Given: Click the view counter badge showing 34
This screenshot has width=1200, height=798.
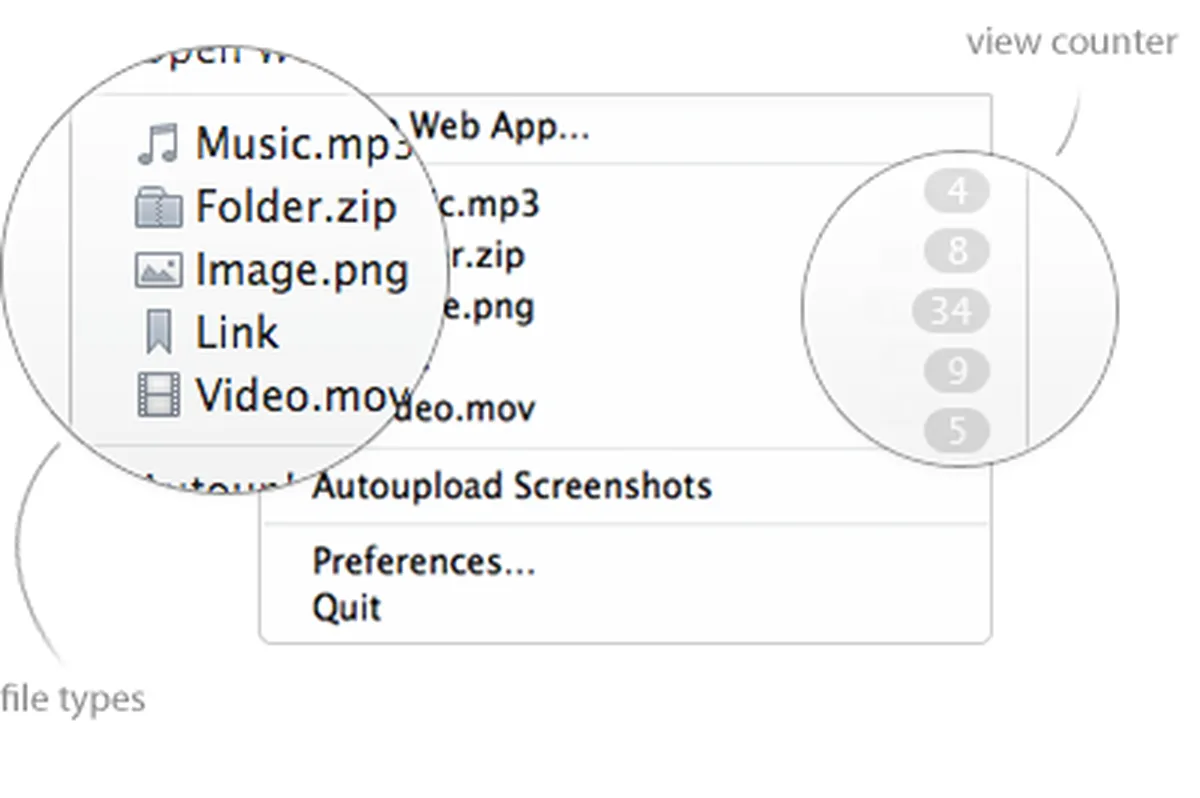Looking at the screenshot, I should pyautogui.click(x=950, y=312).
